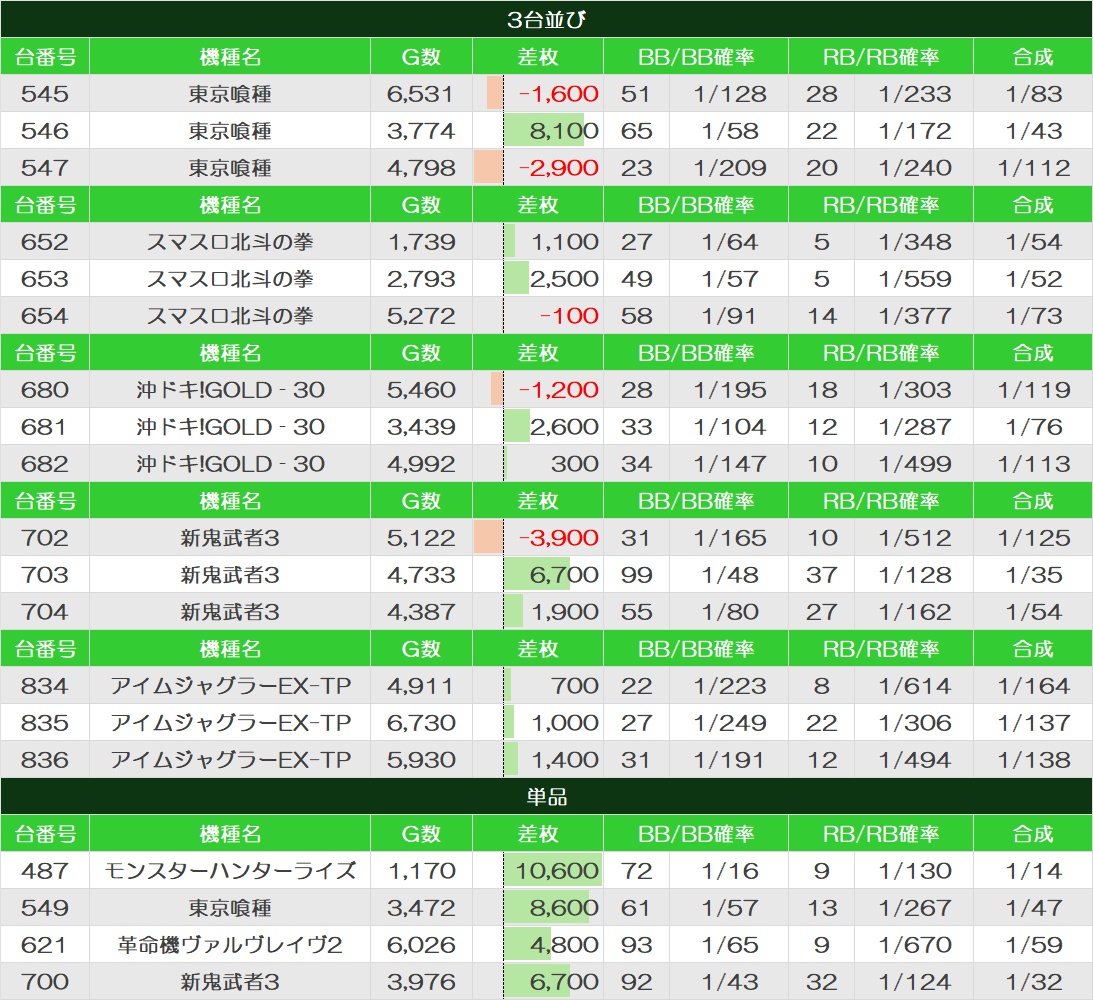Click combined rate 1/119 cell
Image resolution: width=1093 pixels, height=1000 pixels.
[1033, 390]
